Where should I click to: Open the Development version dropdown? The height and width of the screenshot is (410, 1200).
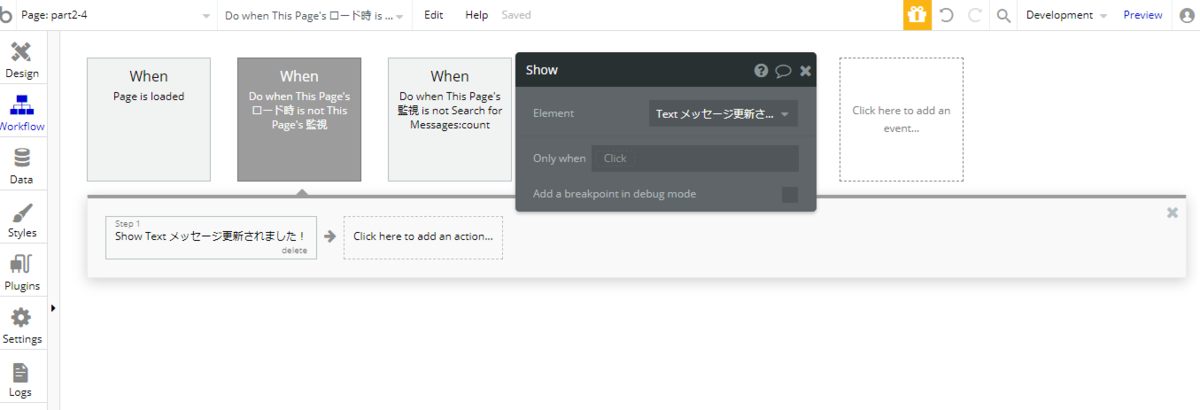(x=1066, y=15)
